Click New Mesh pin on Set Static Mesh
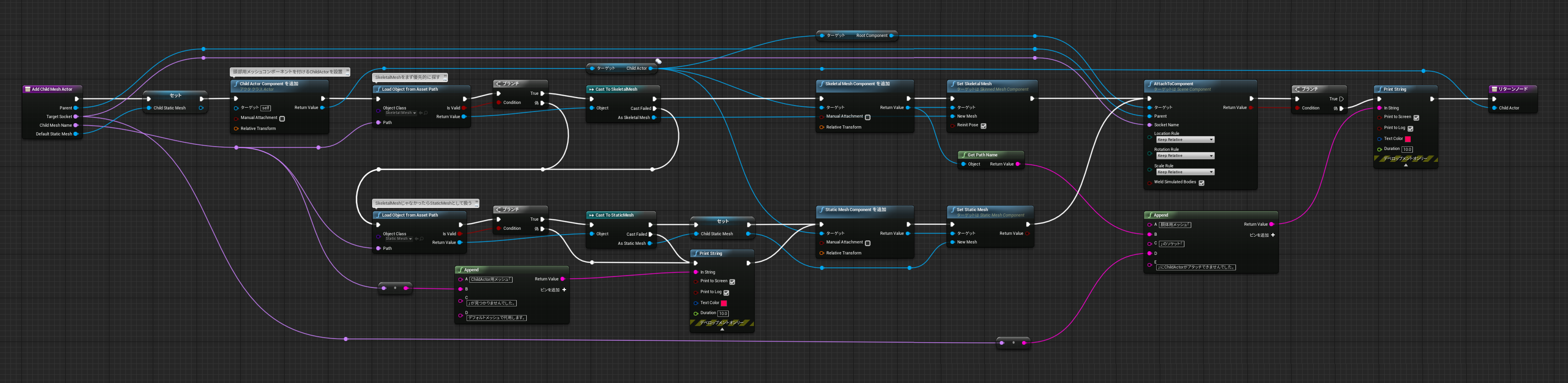Viewport: 1568px width, 383px height. [x=953, y=242]
